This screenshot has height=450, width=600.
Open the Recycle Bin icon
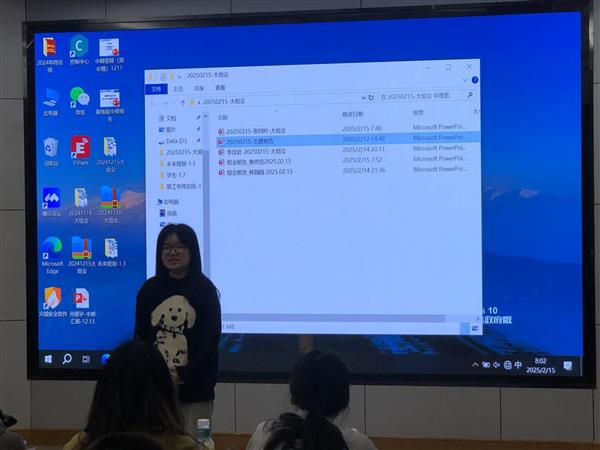51,148
